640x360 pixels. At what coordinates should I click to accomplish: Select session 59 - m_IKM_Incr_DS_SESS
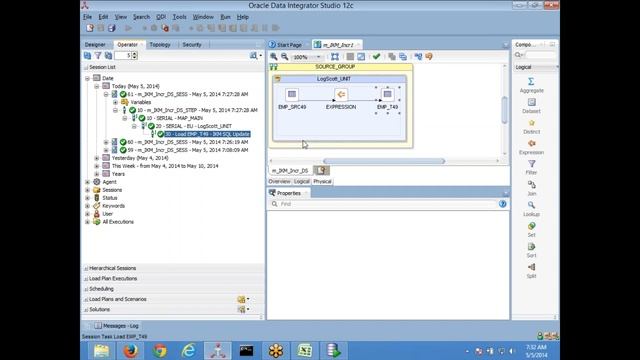pyautogui.click(x=188, y=150)
